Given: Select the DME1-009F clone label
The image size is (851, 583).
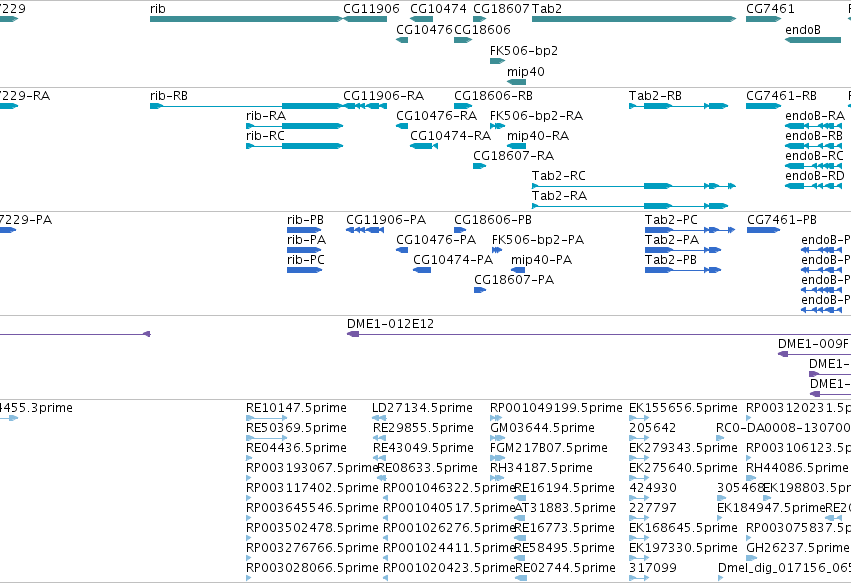Looking at the screenshot, I should [813, 344].
